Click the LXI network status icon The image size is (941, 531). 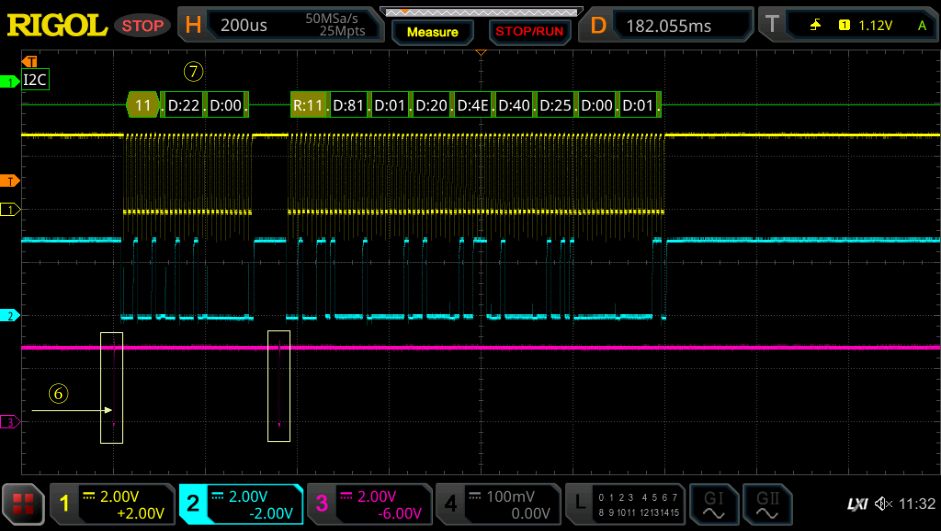857,504
